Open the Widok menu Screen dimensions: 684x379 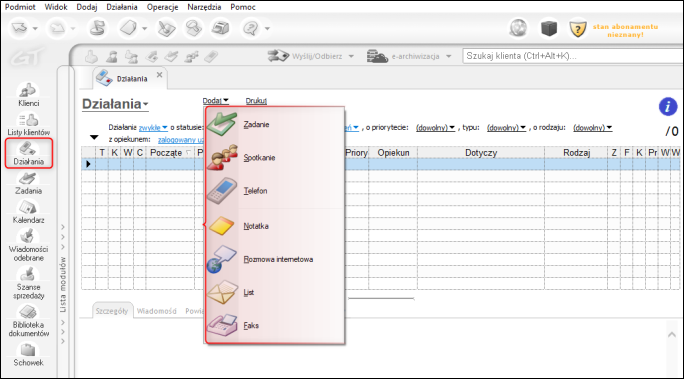point(56,7)
